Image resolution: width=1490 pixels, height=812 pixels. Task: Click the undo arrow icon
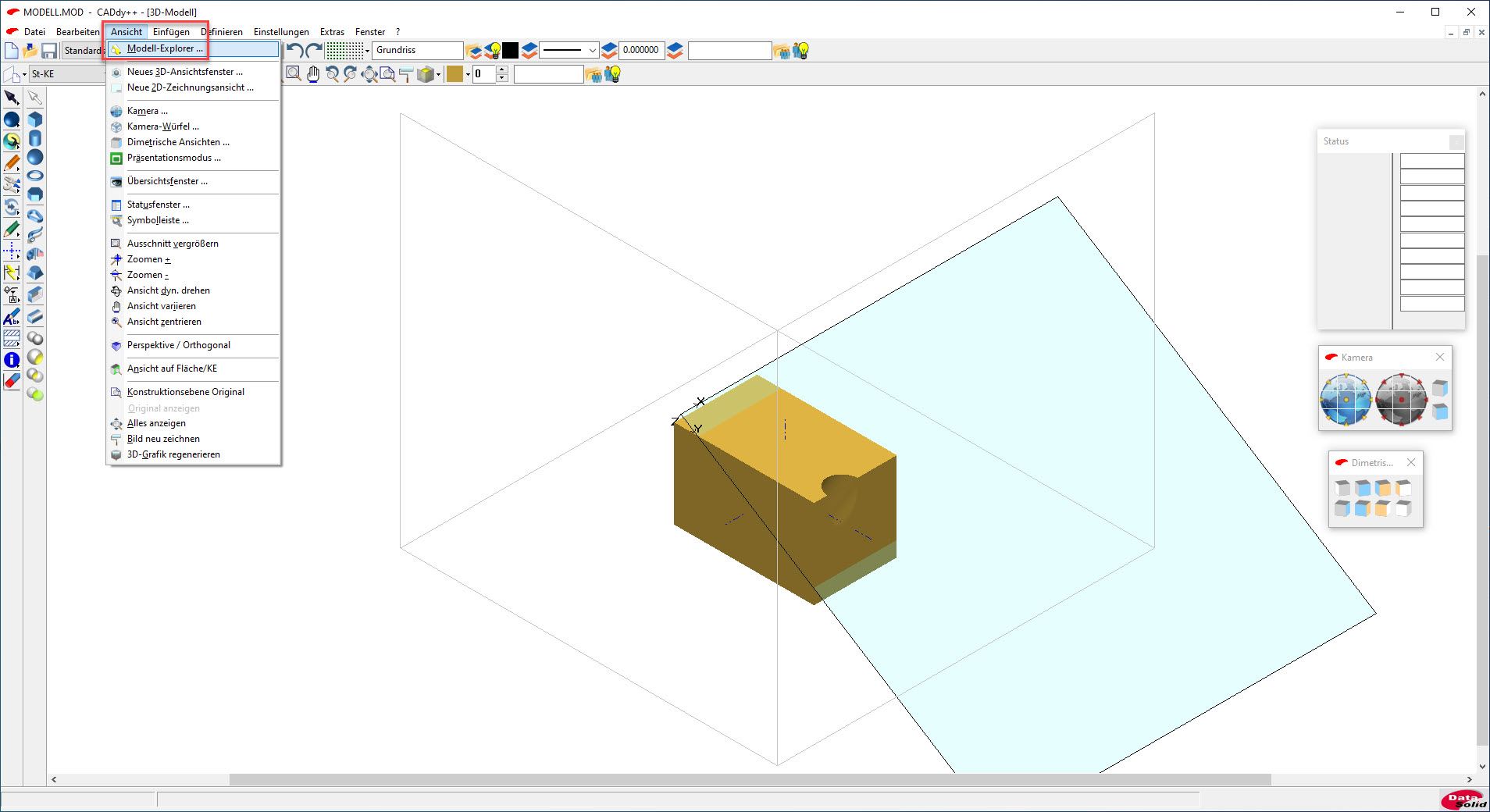(x=294, y=51)
